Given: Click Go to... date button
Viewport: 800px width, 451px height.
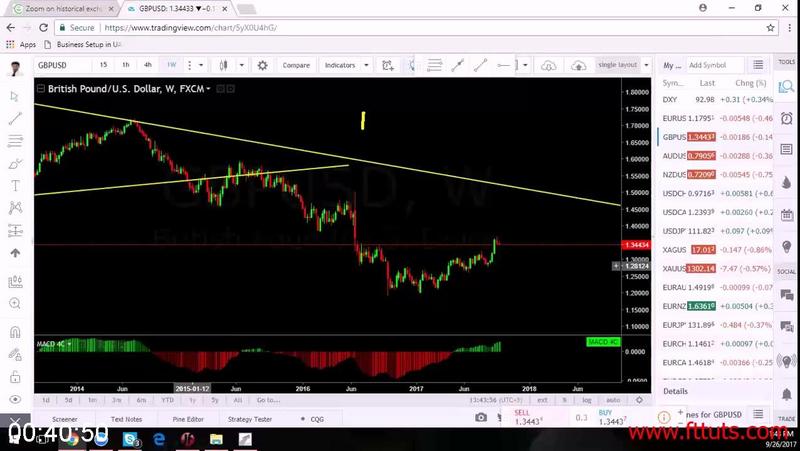Looking at the screenshot, I should click(x=268, y=400).
